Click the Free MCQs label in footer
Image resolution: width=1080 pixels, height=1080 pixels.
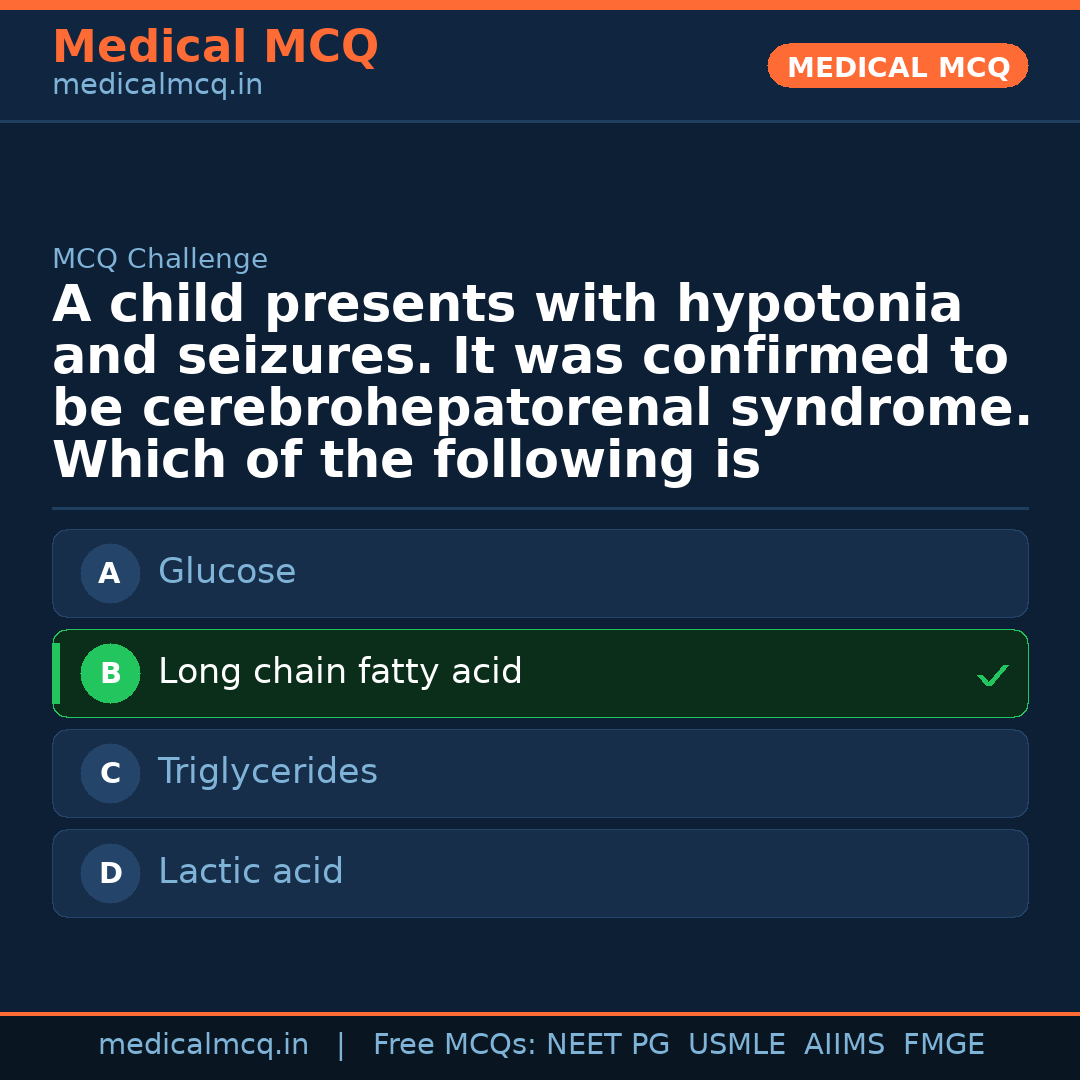coord(455,1045)
